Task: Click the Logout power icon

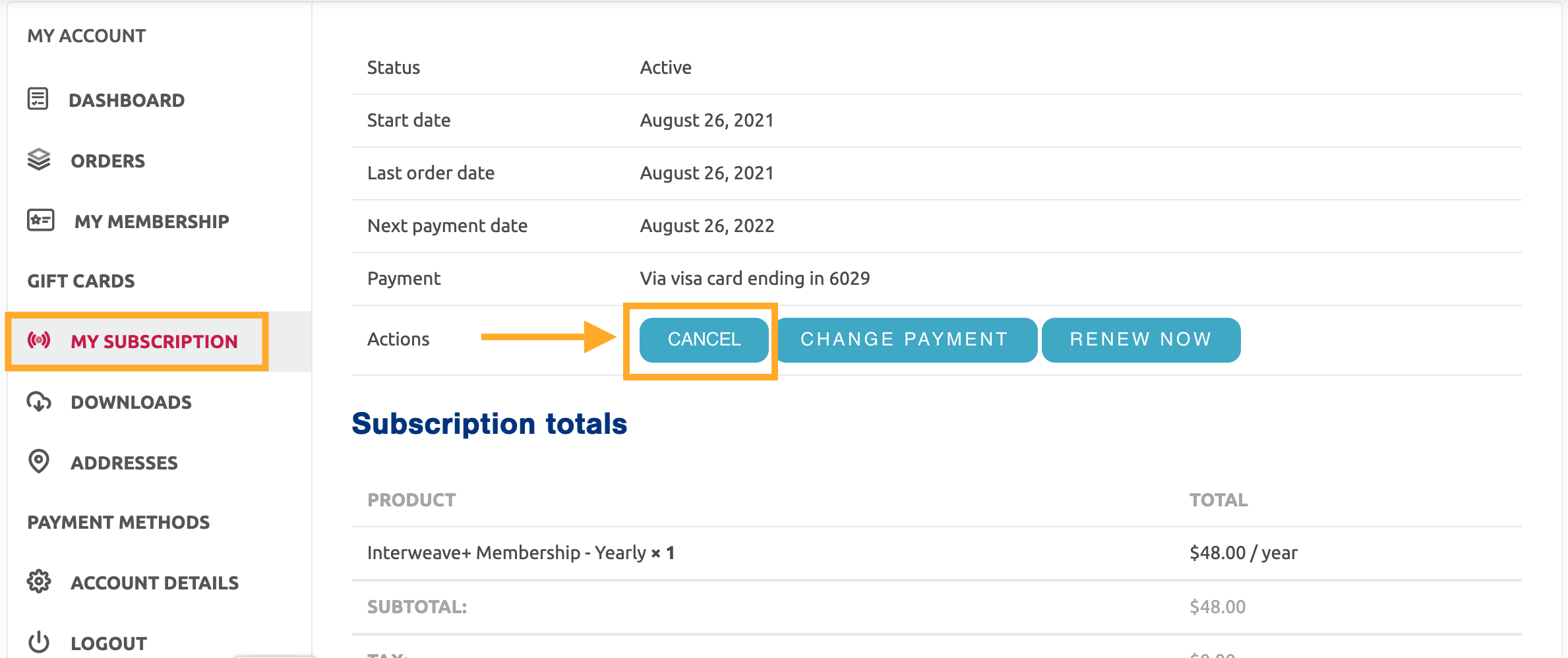Action: point(39,642)
